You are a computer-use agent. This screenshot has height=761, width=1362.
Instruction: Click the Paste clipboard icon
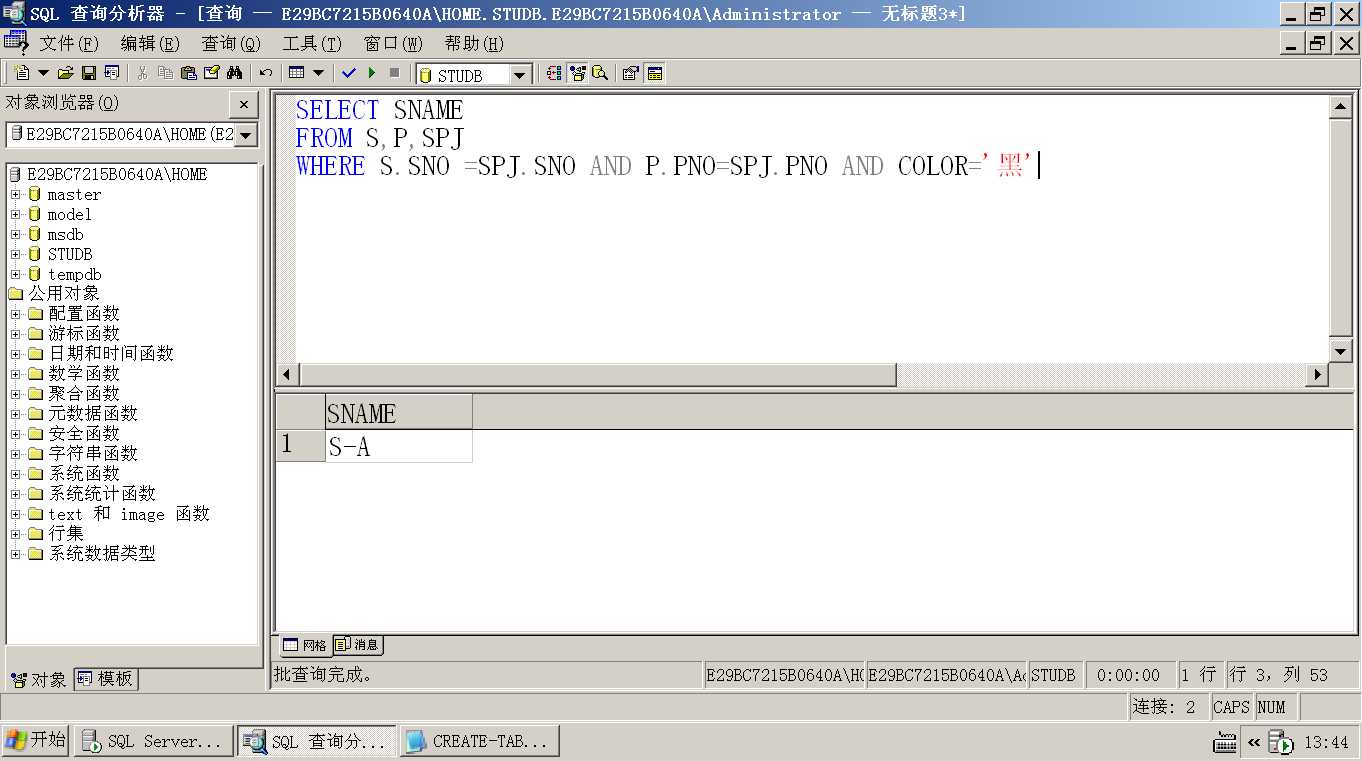188,73
